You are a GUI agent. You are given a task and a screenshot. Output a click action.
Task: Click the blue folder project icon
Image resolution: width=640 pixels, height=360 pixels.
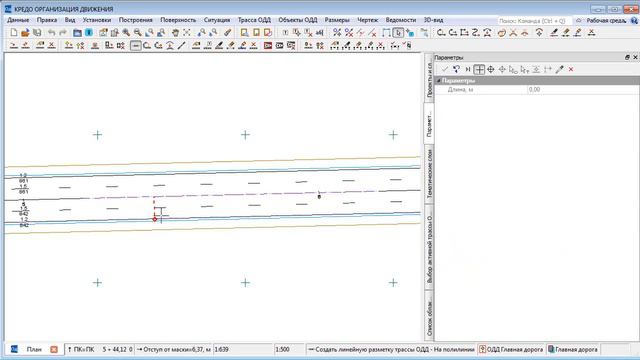pos(77,33)
